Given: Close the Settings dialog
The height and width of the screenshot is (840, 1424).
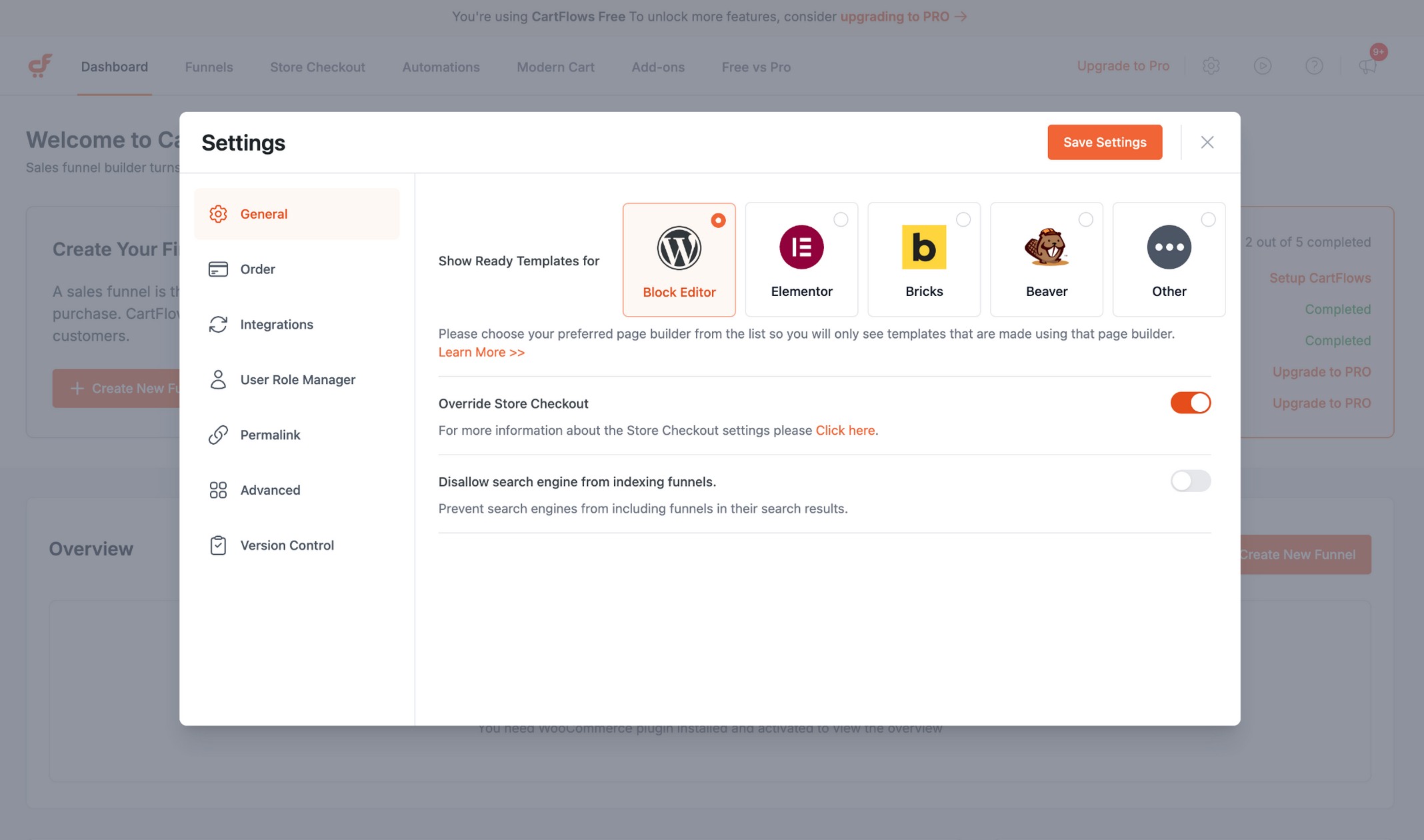Looking at the screenshot, I should 1207,142.
